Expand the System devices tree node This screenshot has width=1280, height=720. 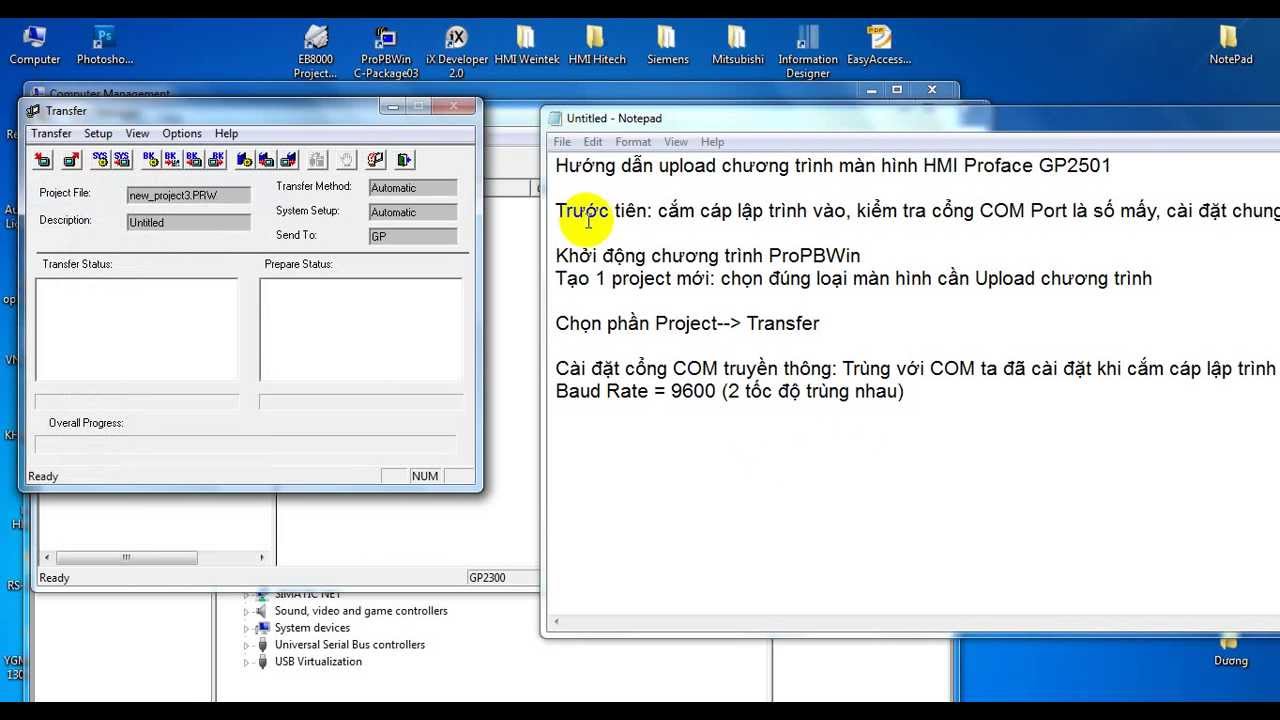coord(247,628)
